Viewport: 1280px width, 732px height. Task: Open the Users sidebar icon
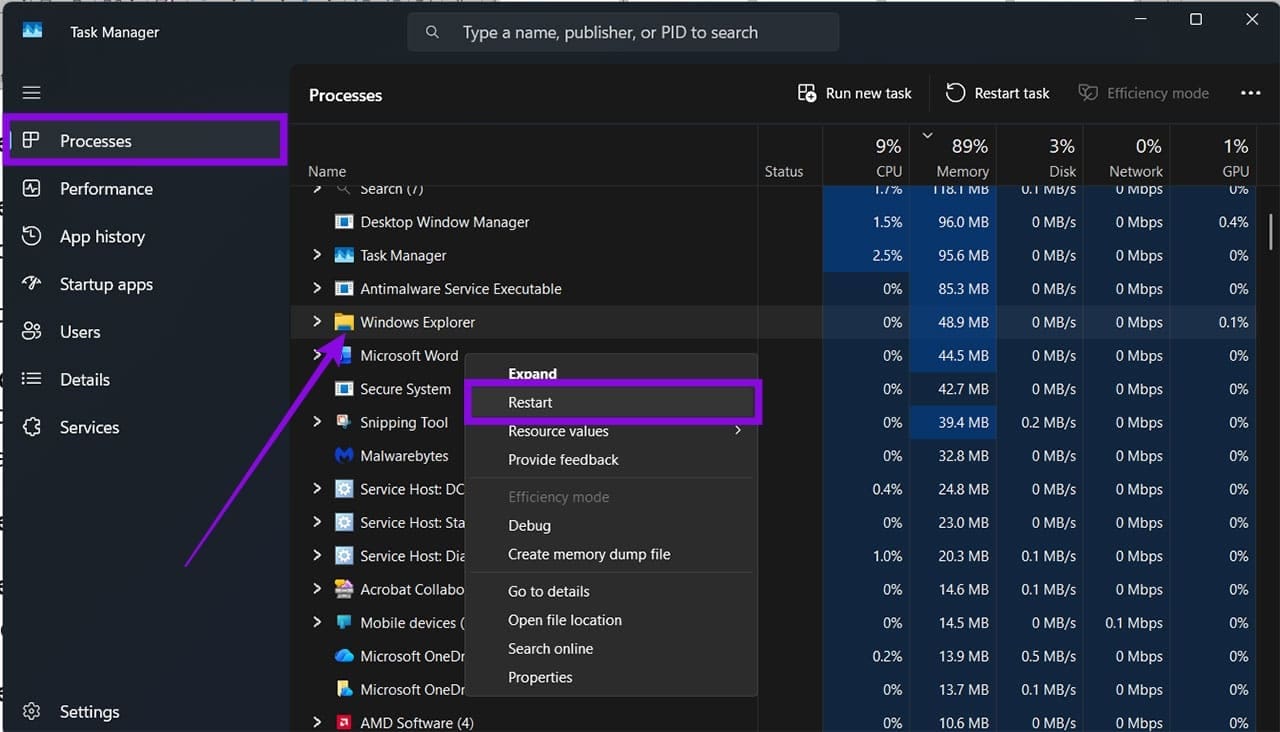(31, 331)
